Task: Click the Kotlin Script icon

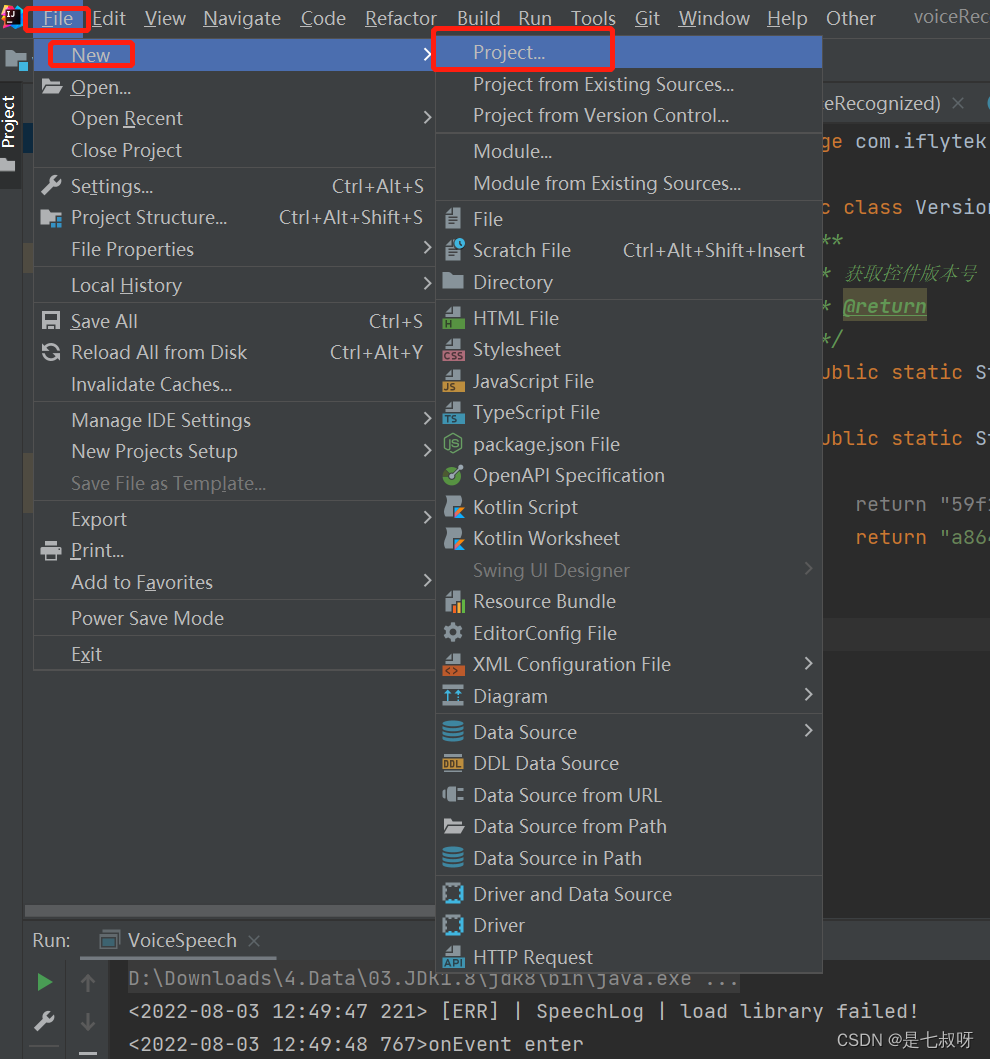Action: tap(454, 507)
